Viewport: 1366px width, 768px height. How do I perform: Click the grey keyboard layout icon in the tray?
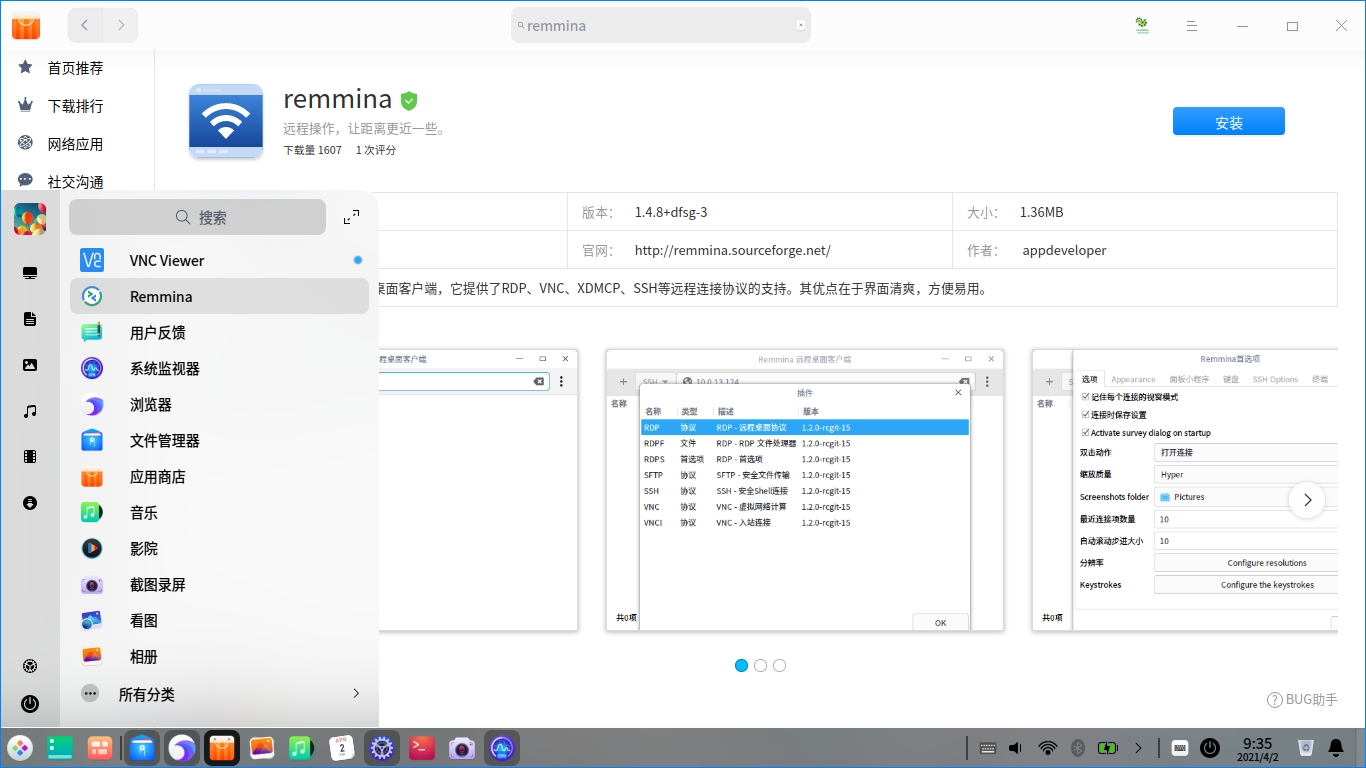point(988,748)
